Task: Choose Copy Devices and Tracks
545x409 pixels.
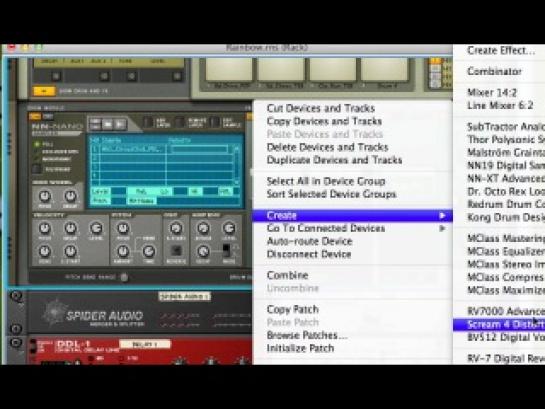Action: pos(324,121)
